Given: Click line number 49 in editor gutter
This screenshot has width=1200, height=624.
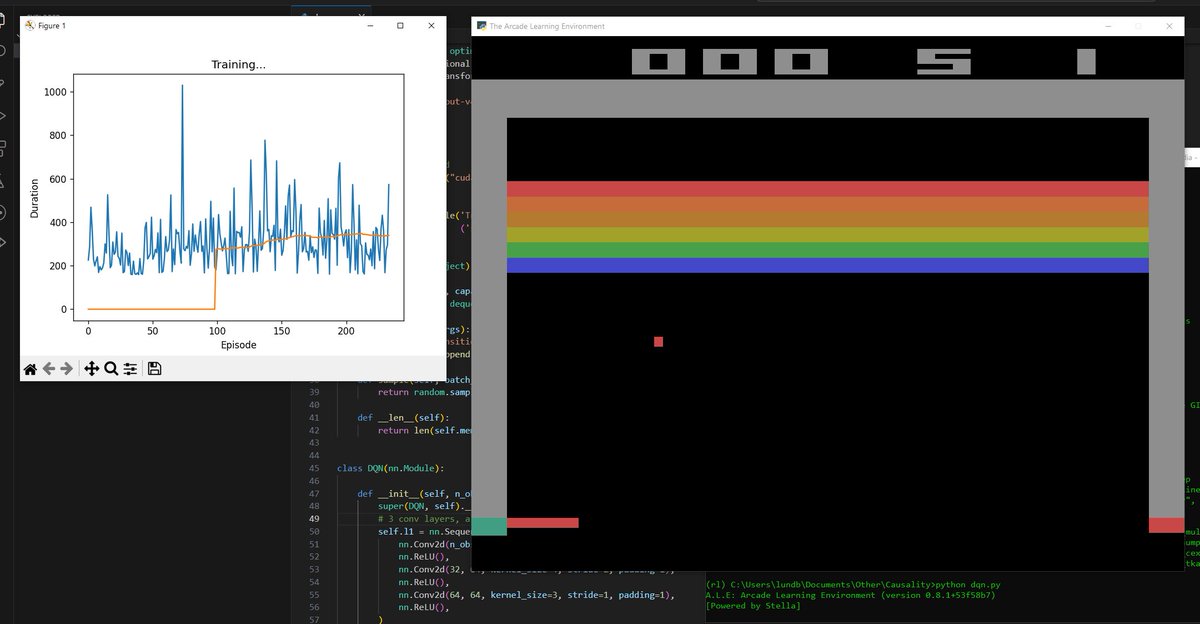Looking at the screenshot, I should 313,519.
